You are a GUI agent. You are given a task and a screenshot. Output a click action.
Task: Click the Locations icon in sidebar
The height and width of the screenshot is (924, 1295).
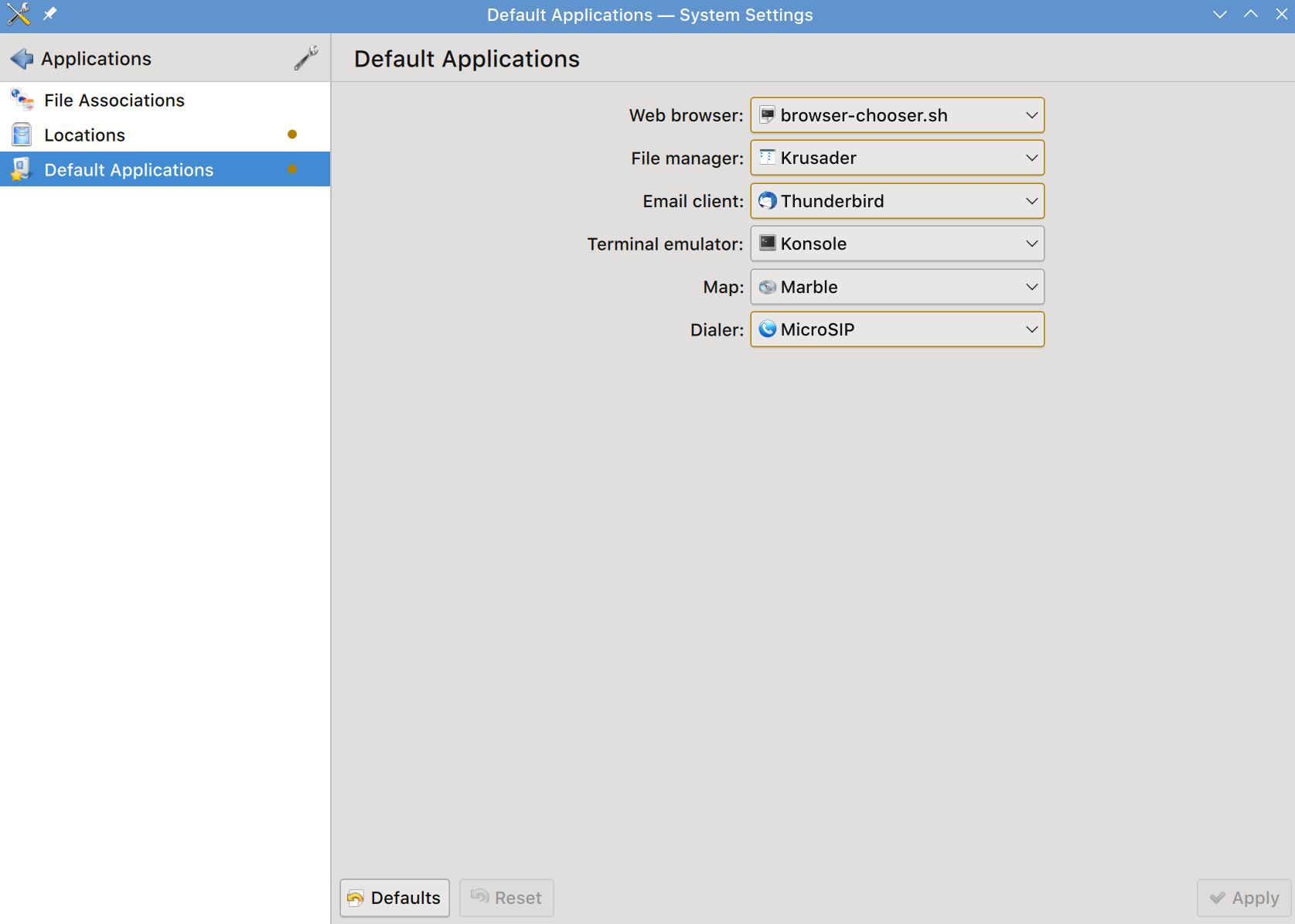[x=22, y=135]
